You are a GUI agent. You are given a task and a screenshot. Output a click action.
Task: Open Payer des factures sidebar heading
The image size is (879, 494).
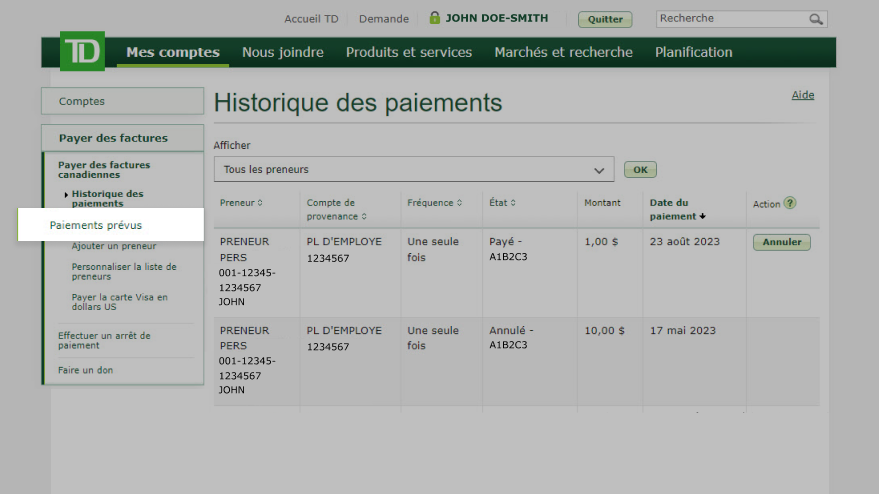click(122, 138)
